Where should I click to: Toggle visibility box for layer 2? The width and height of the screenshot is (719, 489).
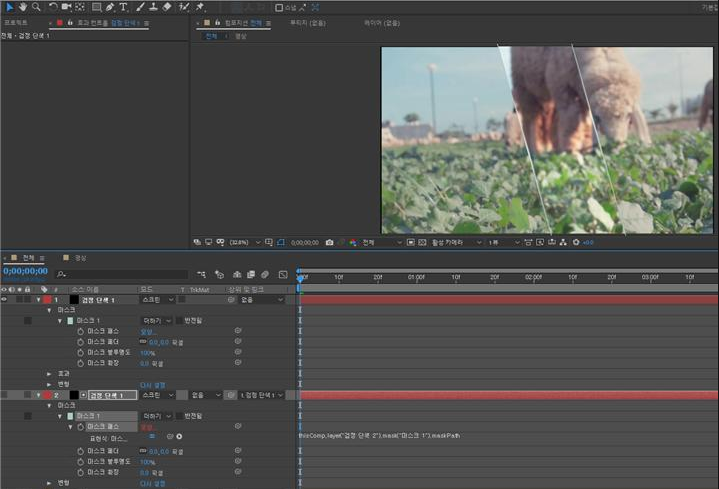pyautogui.click(x=5, y=395)
